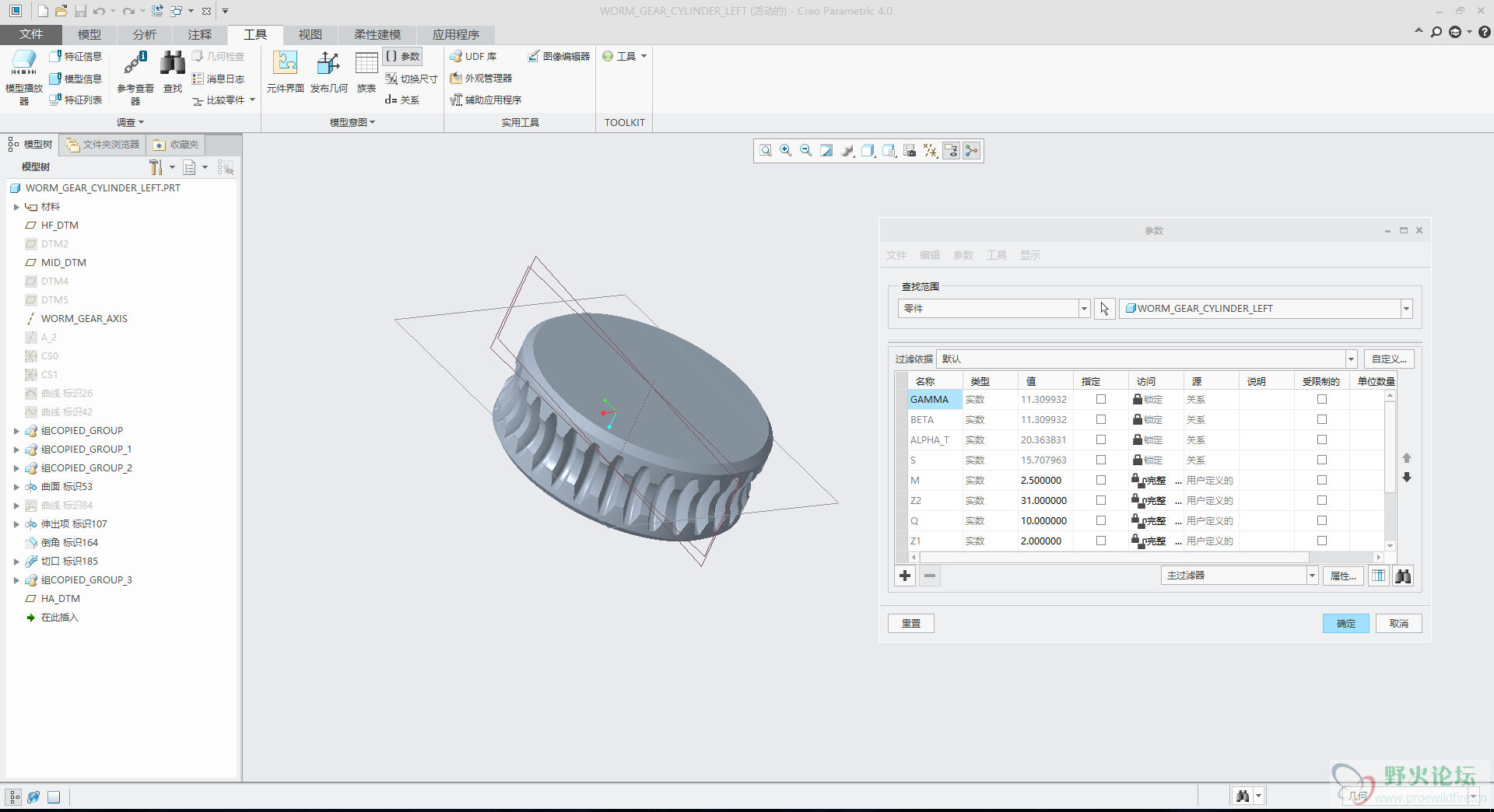1494x812 pixels.
Task: Click the 查找 binoculars search tool
Action: (173, 72)
